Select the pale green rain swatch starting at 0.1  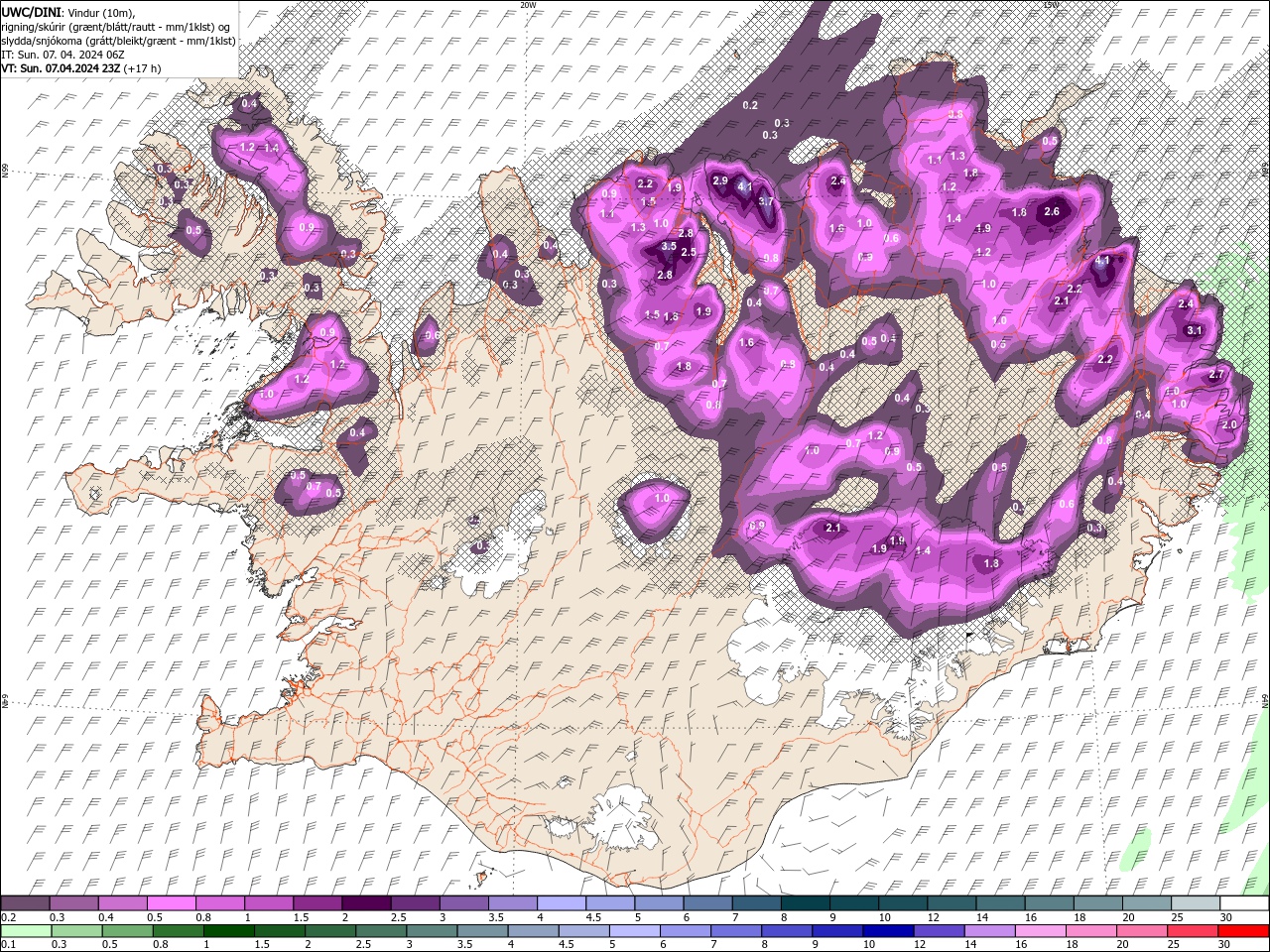click(x=26, y=931)
